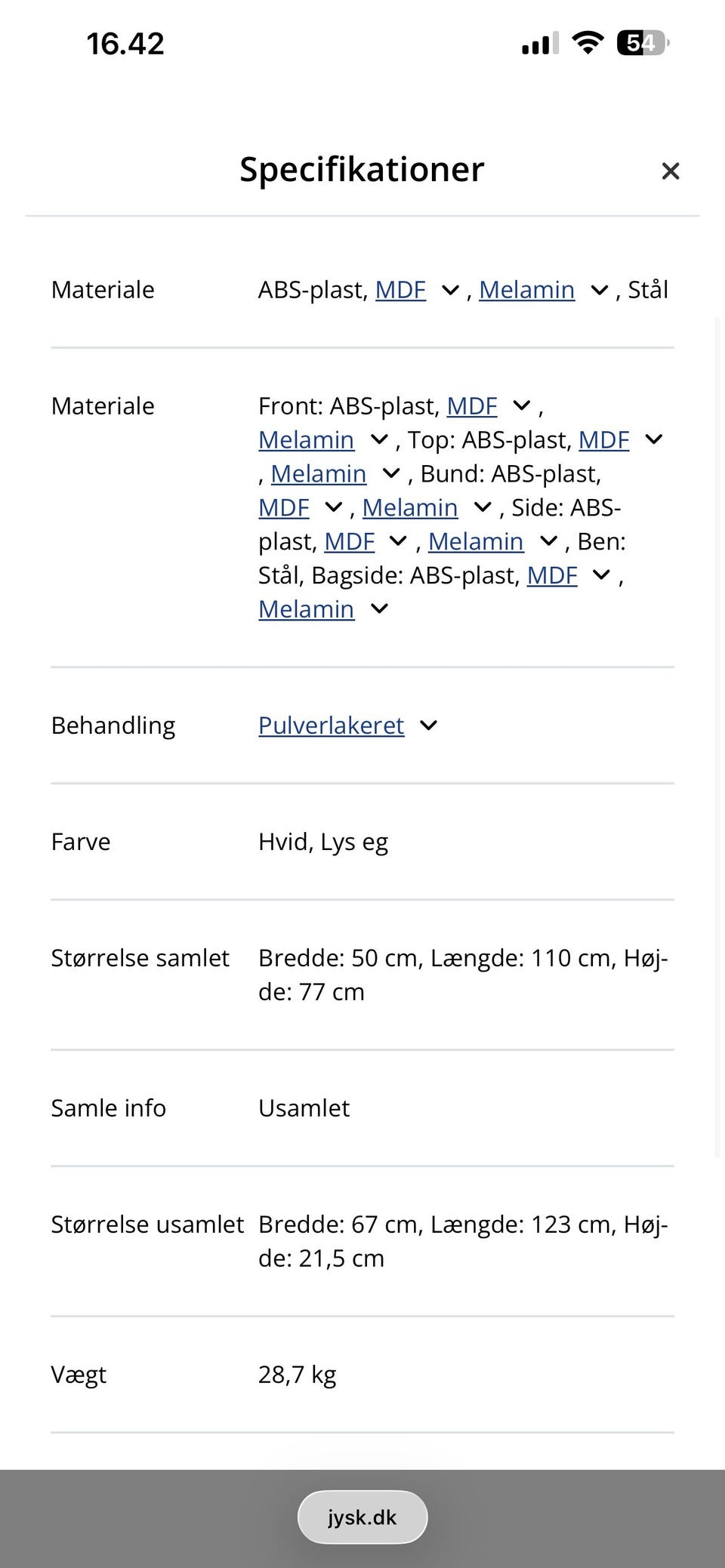725x1568 pixels.
Task: Expand the MDF chevron after Front materials
Action: 521,406
